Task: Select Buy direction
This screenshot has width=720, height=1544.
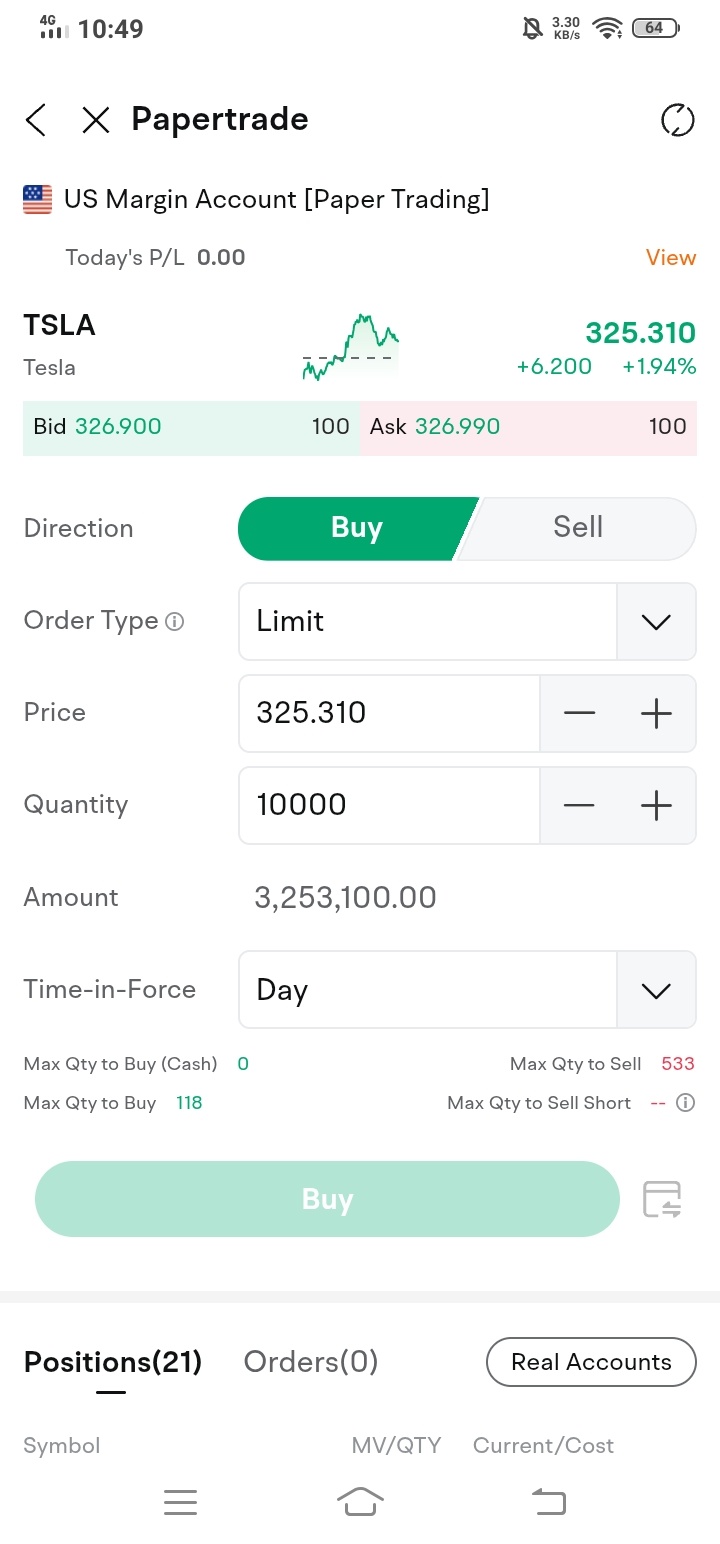Action: [x=357, y=528]
